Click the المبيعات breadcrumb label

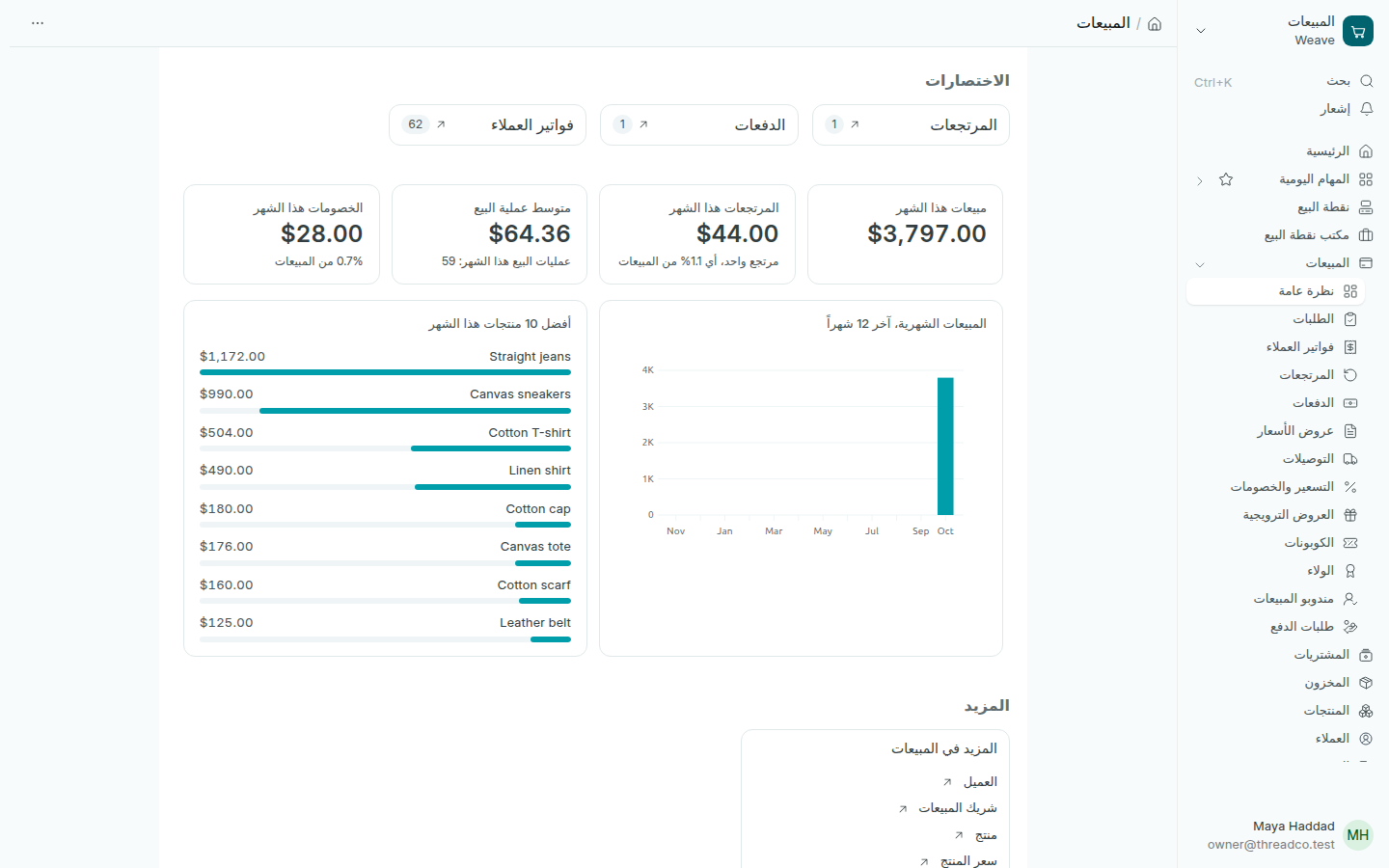click(x=1103, y=23)
